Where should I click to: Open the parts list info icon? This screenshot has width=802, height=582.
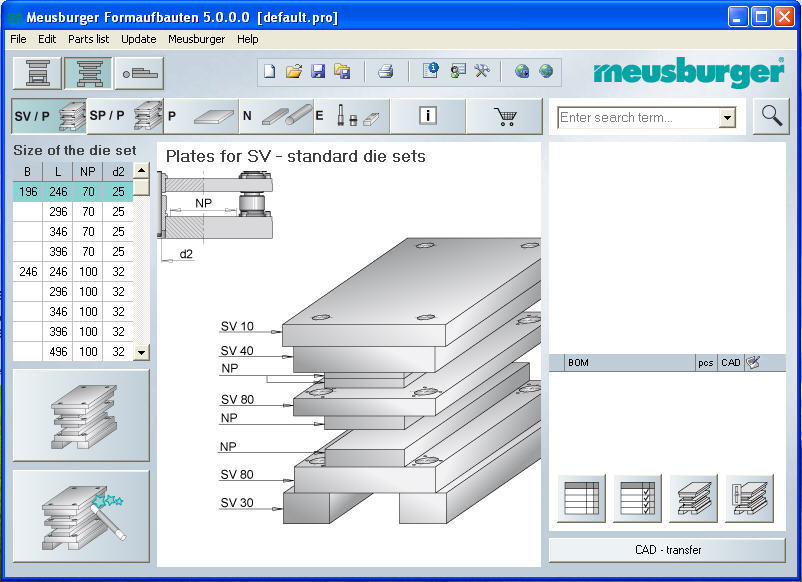pos(430,71)
